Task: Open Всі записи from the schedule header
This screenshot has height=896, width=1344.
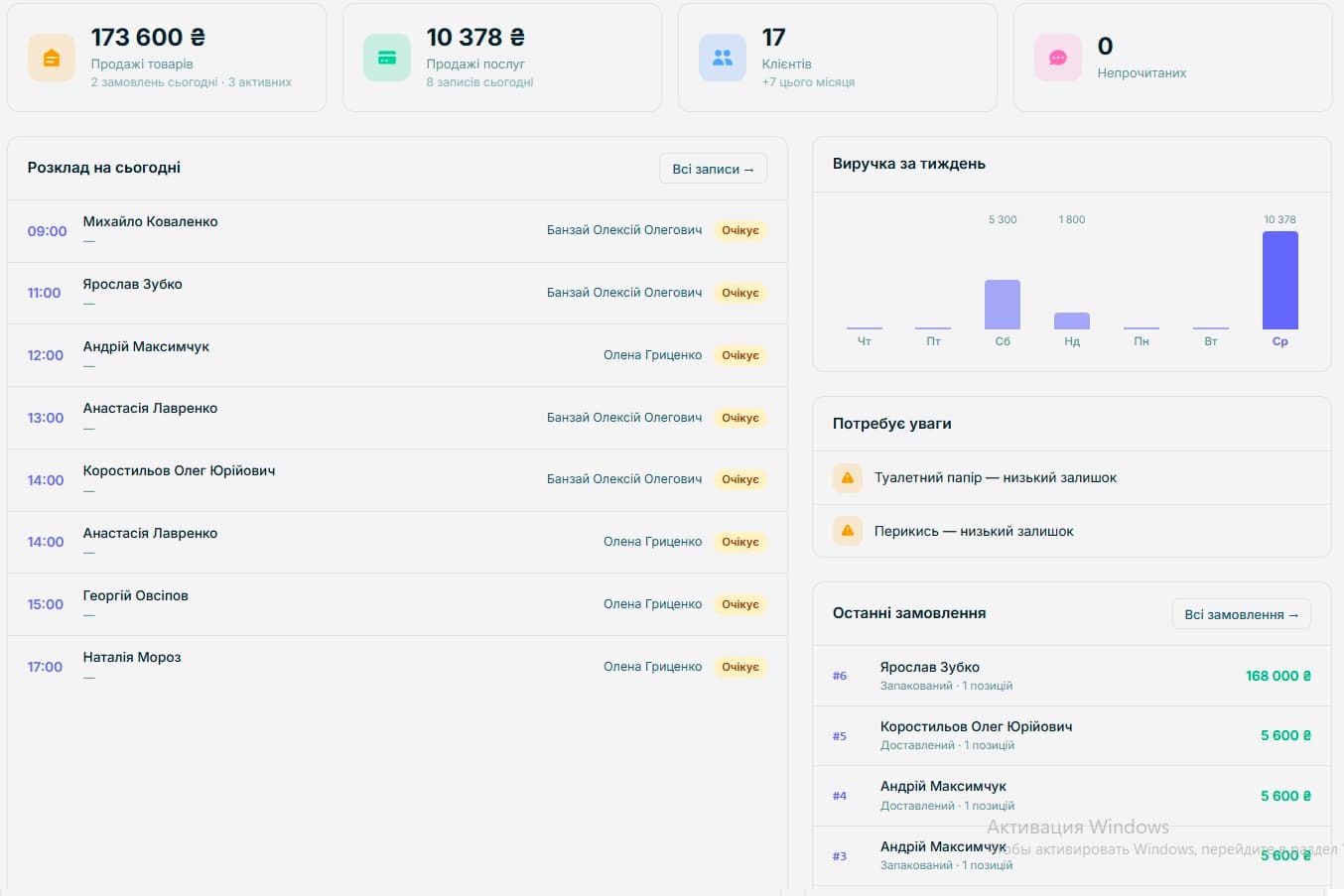Action: [x=713, y=168]
